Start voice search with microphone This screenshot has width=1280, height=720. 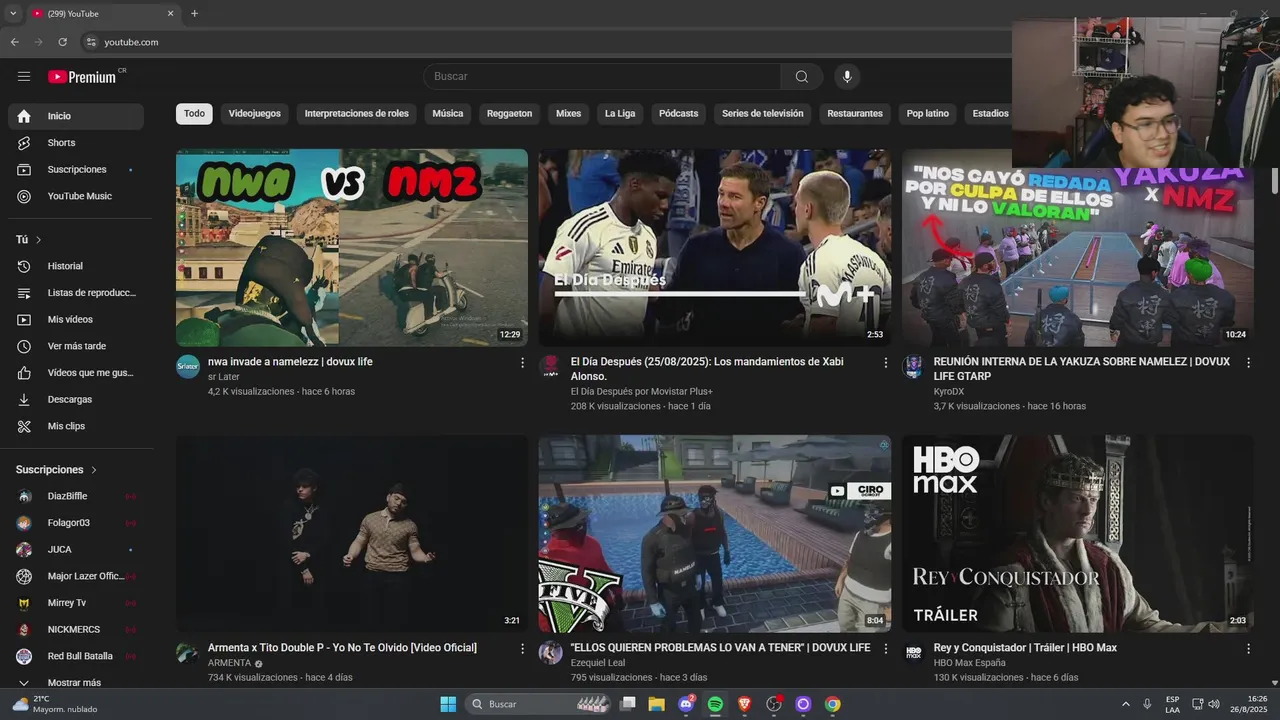coord(847,77)
